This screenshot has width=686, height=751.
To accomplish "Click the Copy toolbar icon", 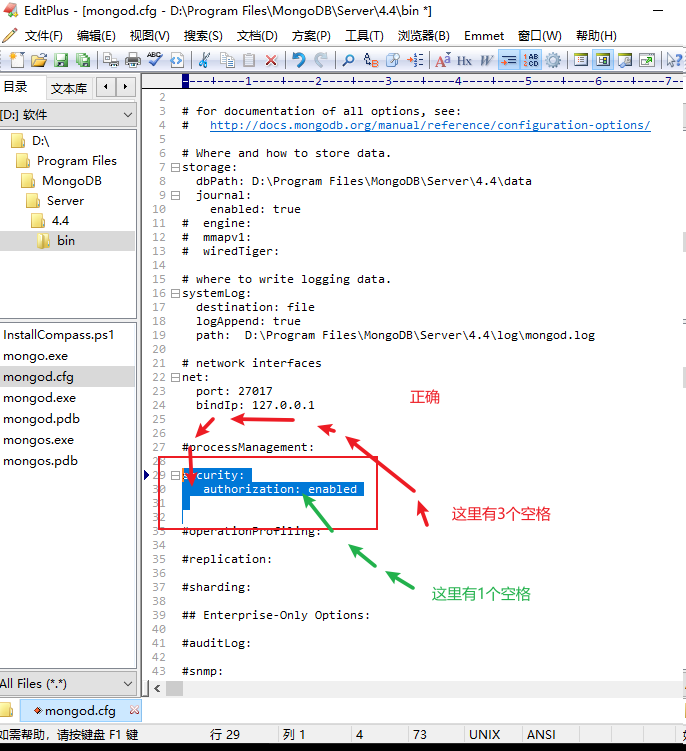I will 227,60.
